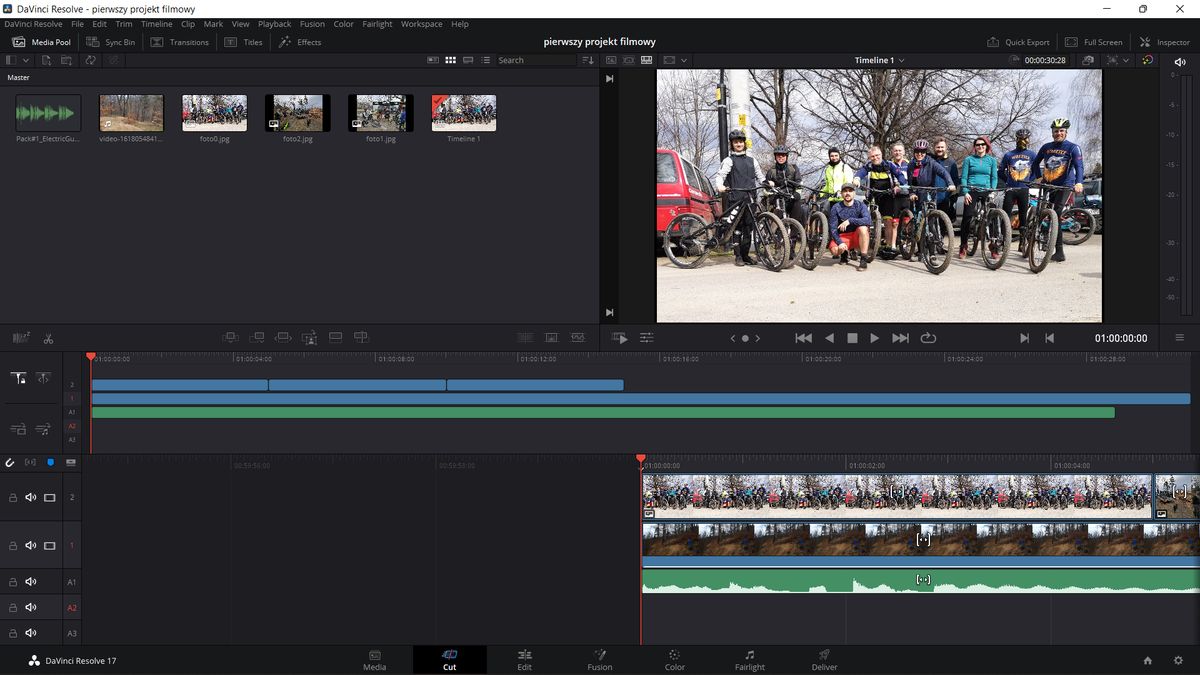Screen dimensions: 1200x675
Task: Open the Titles panel
Action: [243, 42]
